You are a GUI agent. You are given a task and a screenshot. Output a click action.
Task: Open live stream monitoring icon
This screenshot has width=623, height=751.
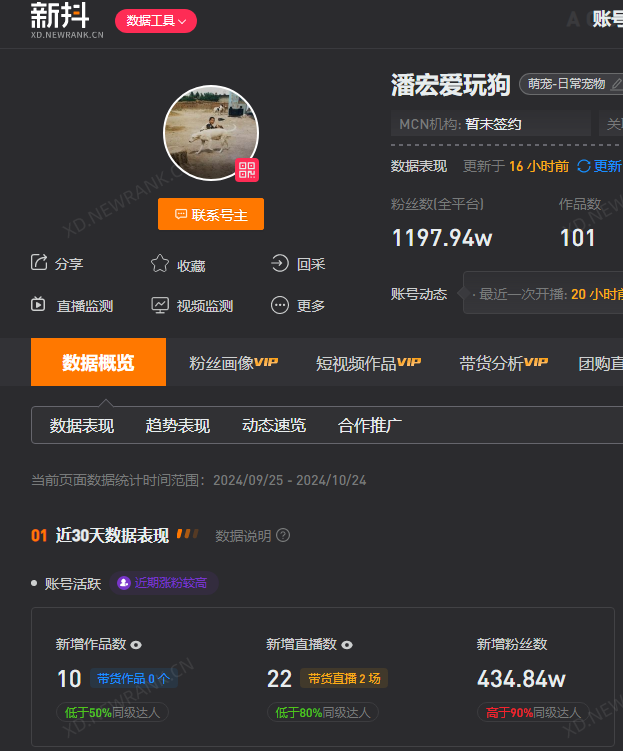tap(38, 305)
